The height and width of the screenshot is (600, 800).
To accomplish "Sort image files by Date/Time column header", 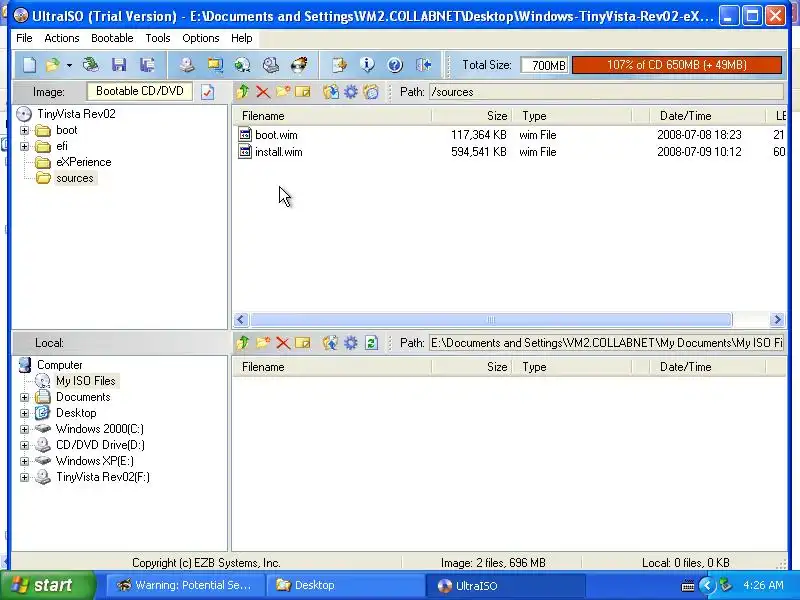I will [707, 116].
